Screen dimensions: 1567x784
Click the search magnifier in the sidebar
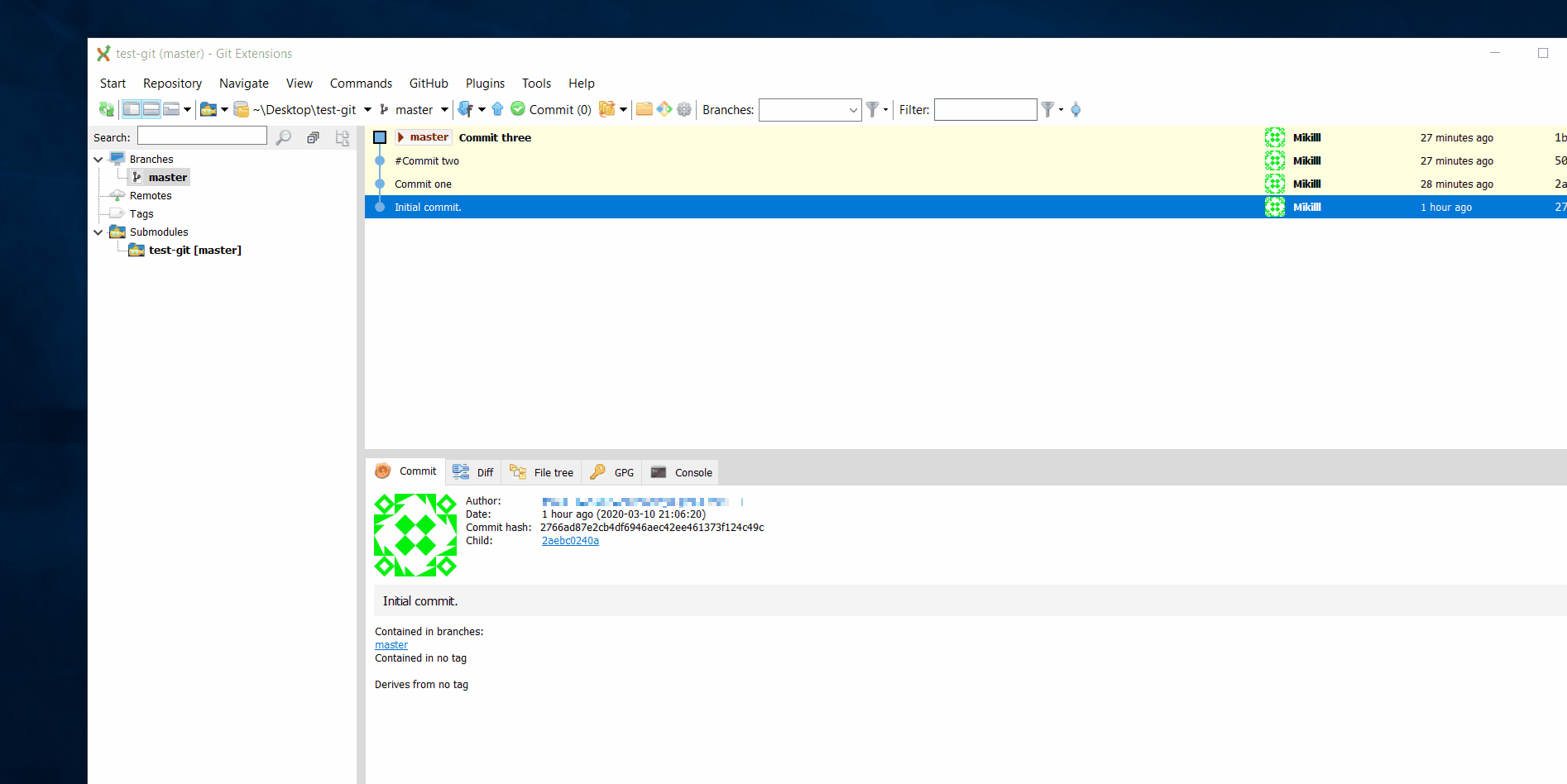283,137
